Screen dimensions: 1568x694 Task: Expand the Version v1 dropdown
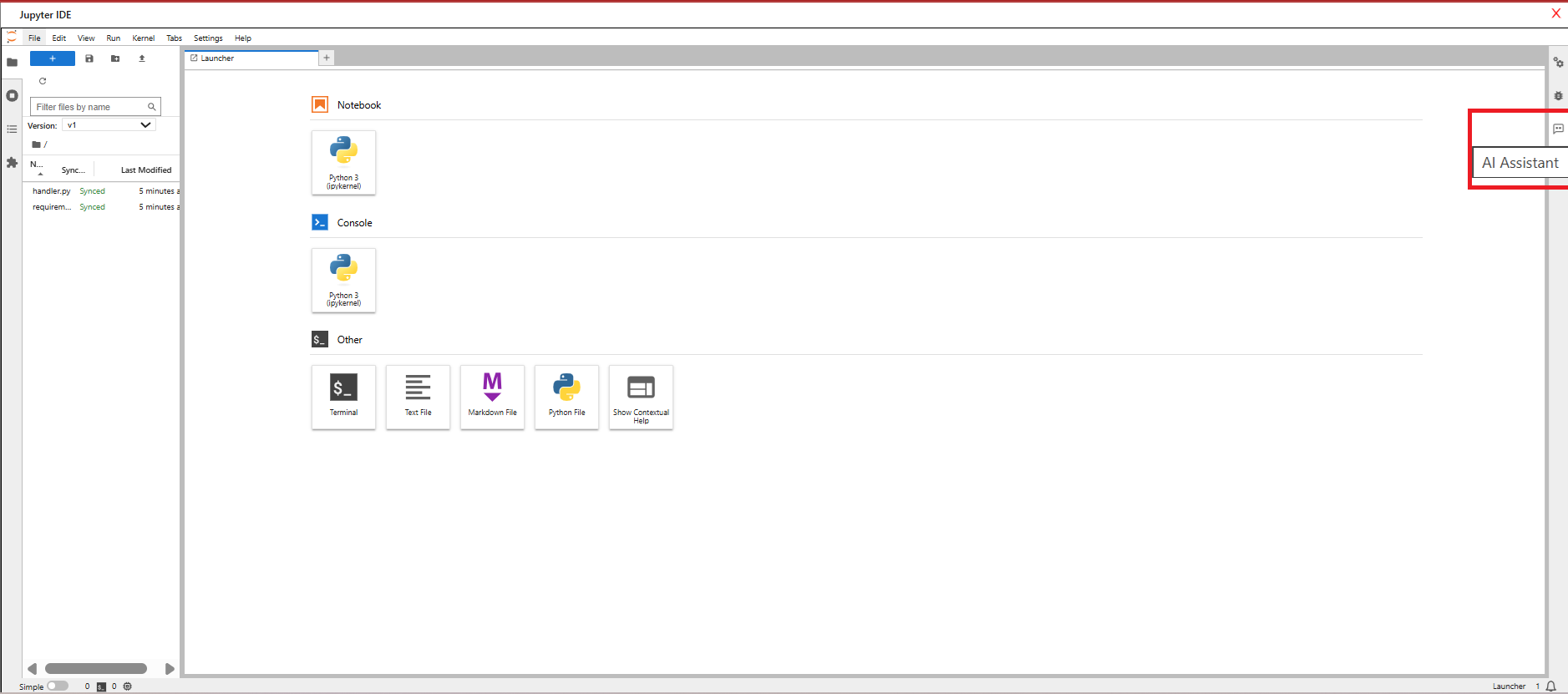109,125
